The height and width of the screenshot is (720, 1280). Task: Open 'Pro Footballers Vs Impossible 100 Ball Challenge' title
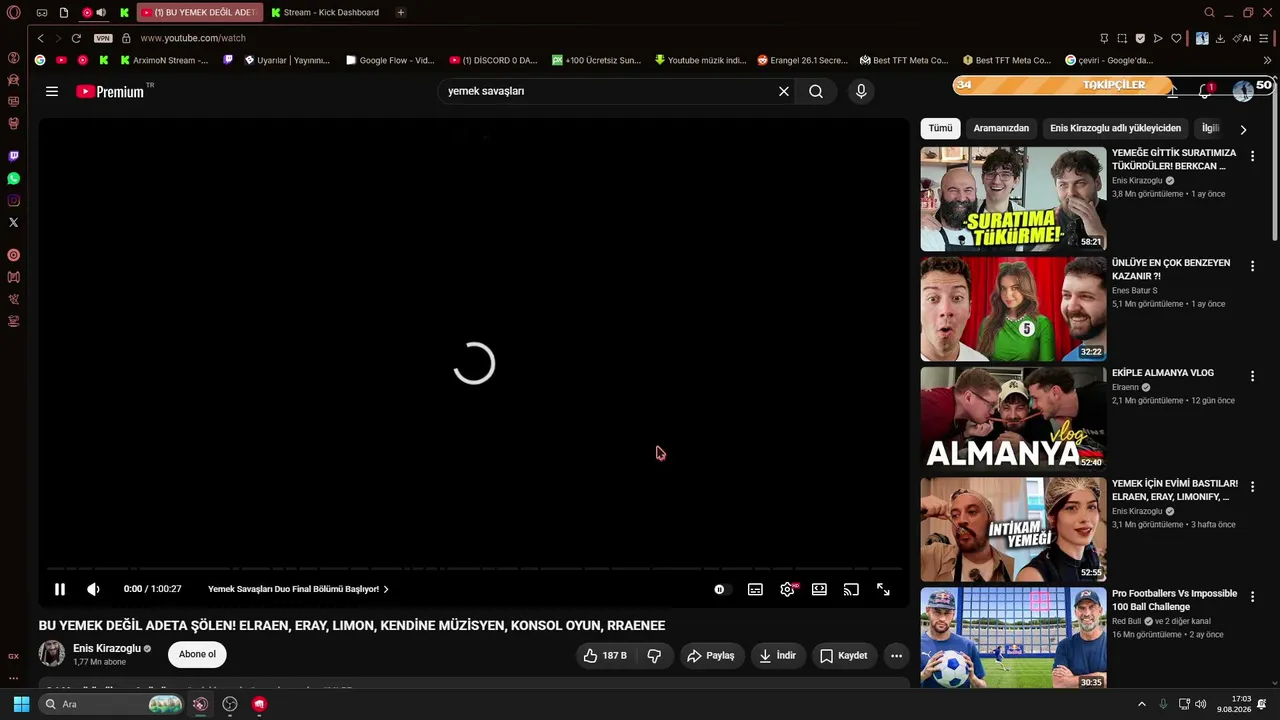pos(1174,600)
